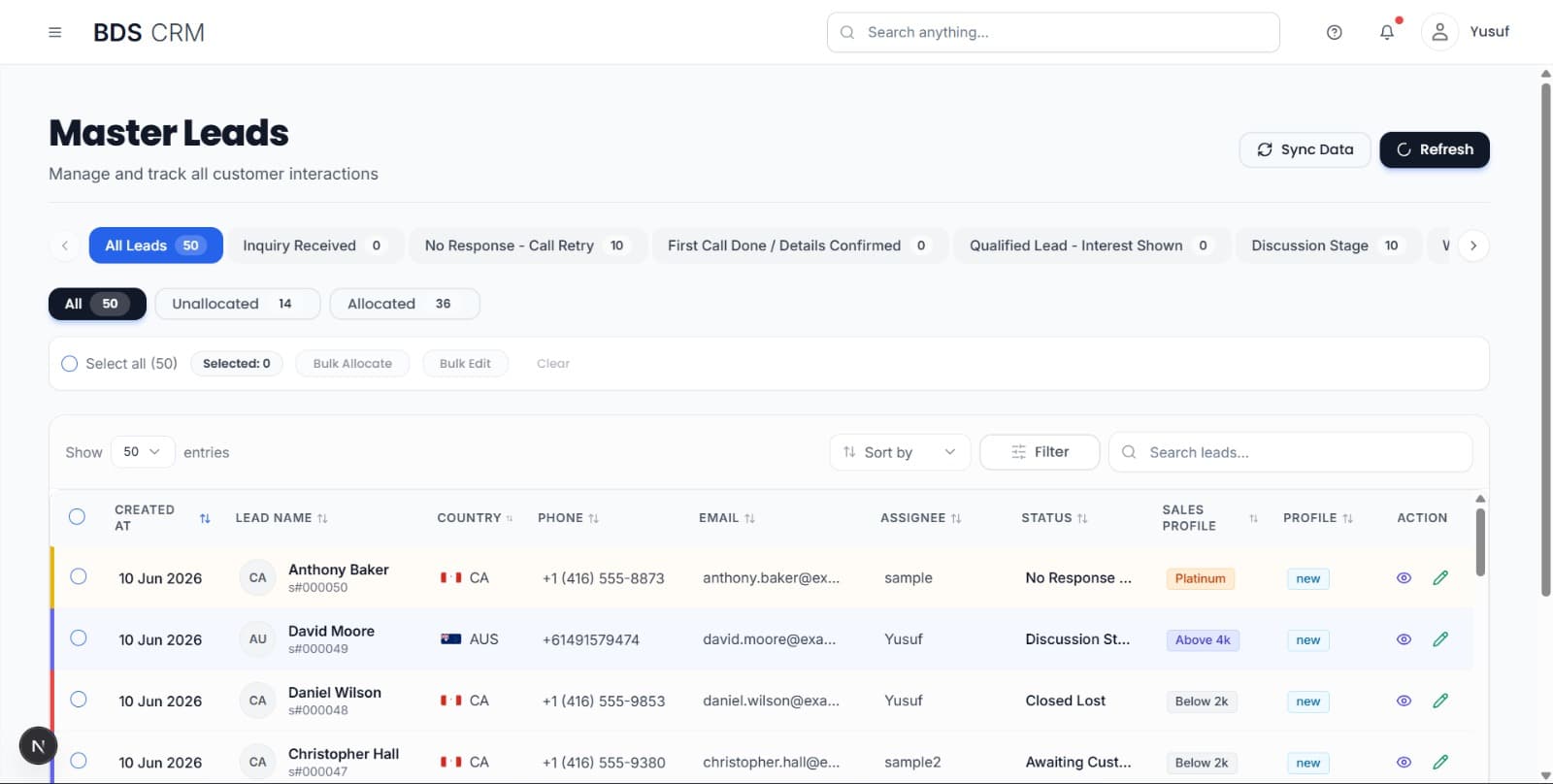Click the BDS CRM logo
Screen dimensions: 1553x784
[149, 32]
